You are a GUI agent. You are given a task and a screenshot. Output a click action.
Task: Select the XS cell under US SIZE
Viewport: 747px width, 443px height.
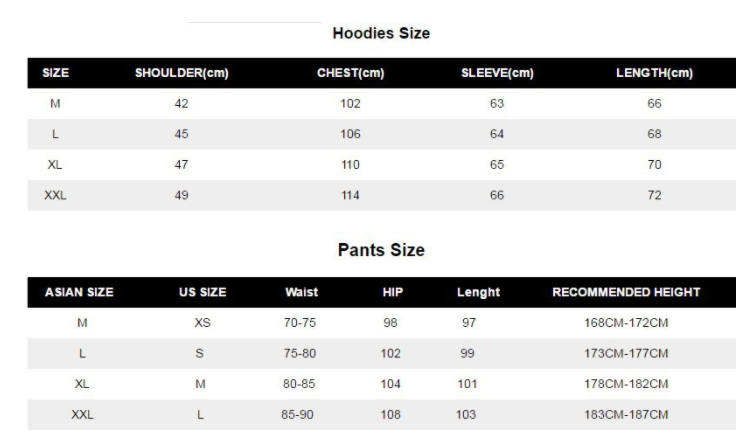coord(202,323)
